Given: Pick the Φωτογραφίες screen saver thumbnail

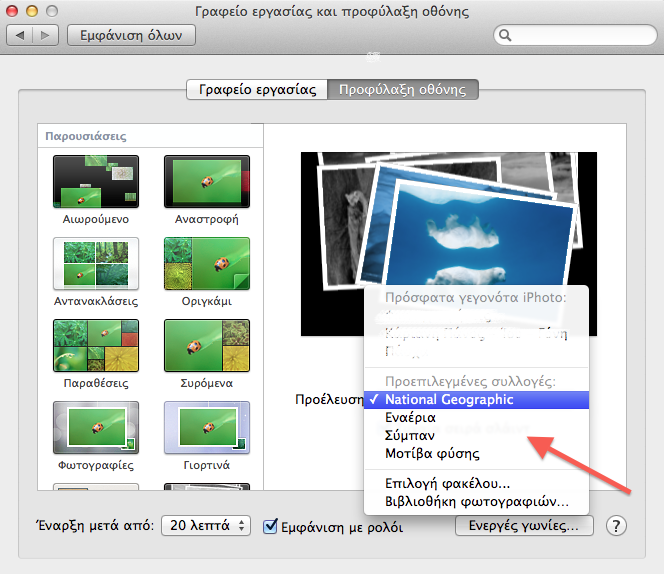Looking at the screenshot, I should tap(96, 427).
